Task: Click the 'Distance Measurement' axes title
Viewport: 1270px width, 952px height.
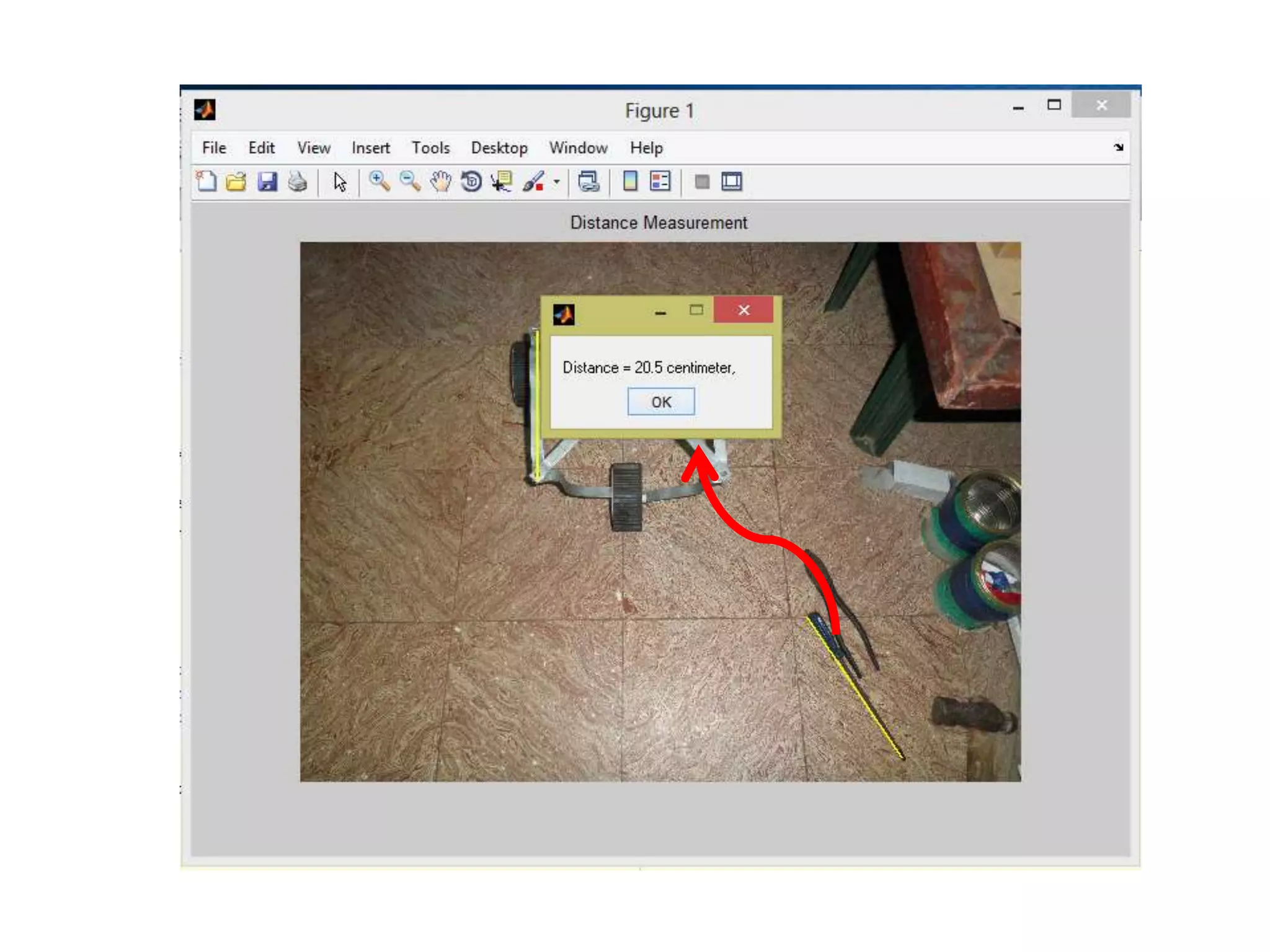Action: click(x=659, y=223)
